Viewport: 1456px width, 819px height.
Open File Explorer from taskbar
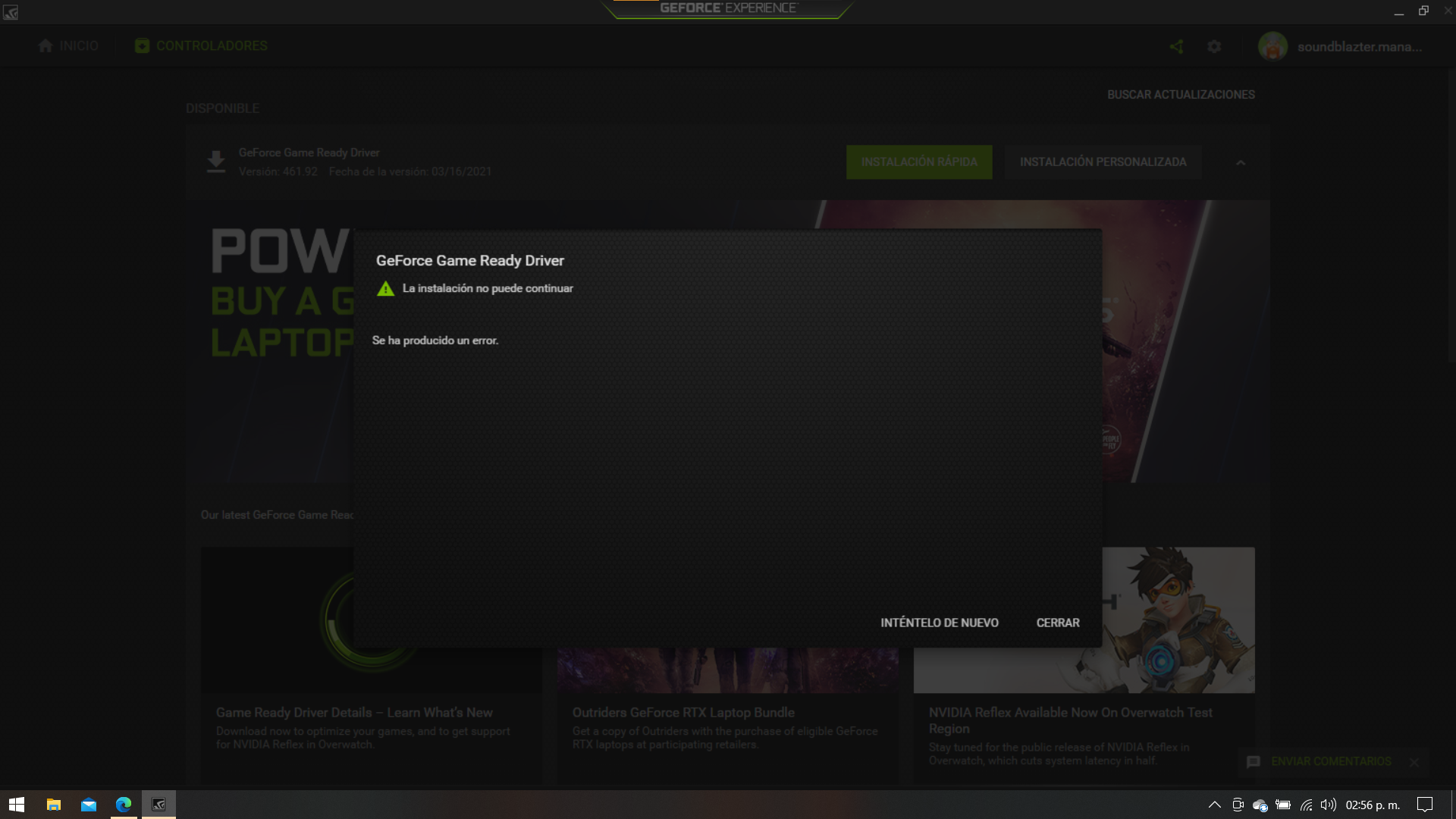[x=53, y=805]
